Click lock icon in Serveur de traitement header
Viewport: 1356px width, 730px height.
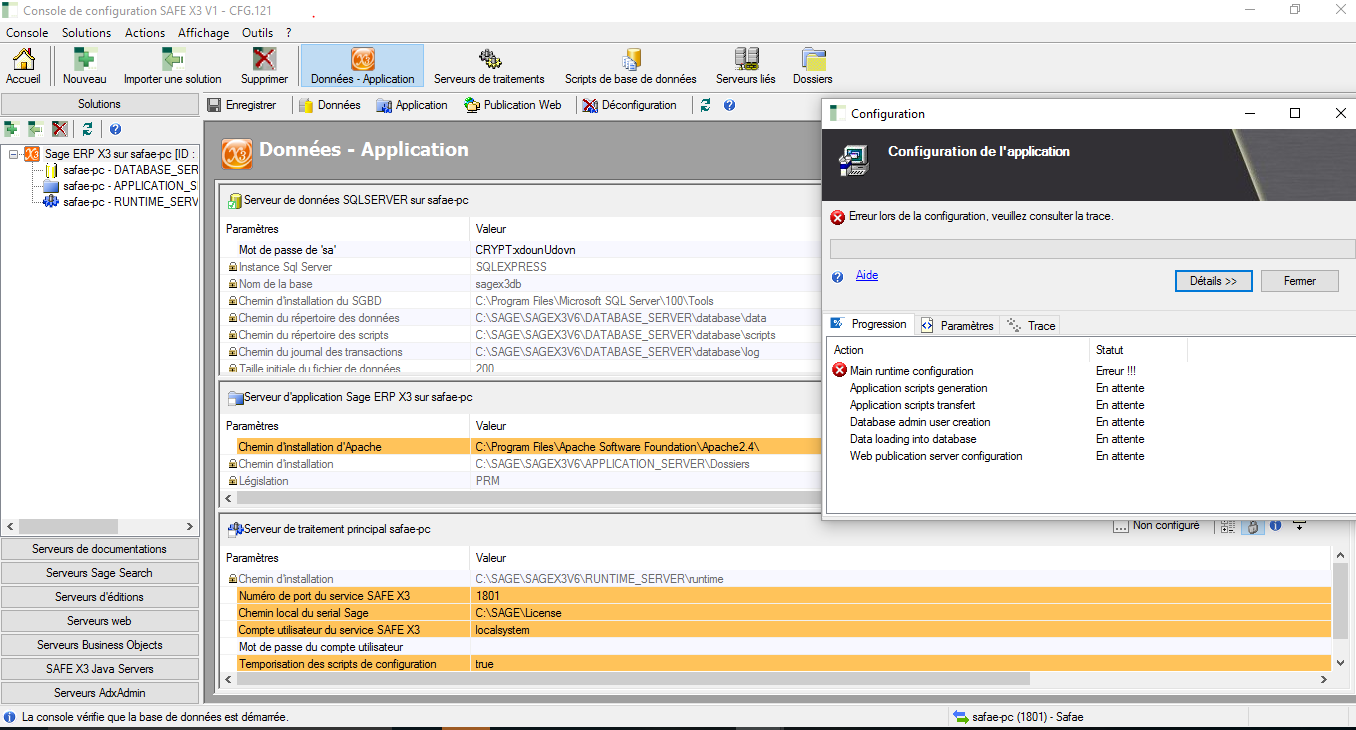tap(1252, 526)
